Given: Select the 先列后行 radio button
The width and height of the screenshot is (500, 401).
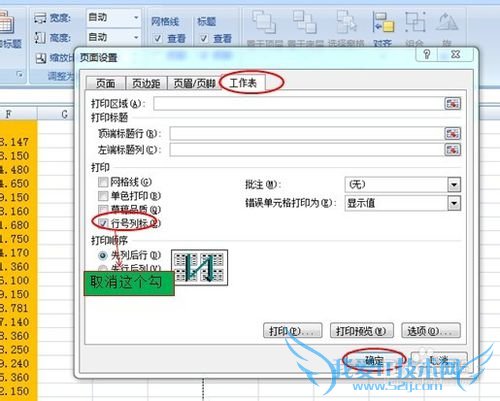Looking at the screenshot, I should 103,255.
